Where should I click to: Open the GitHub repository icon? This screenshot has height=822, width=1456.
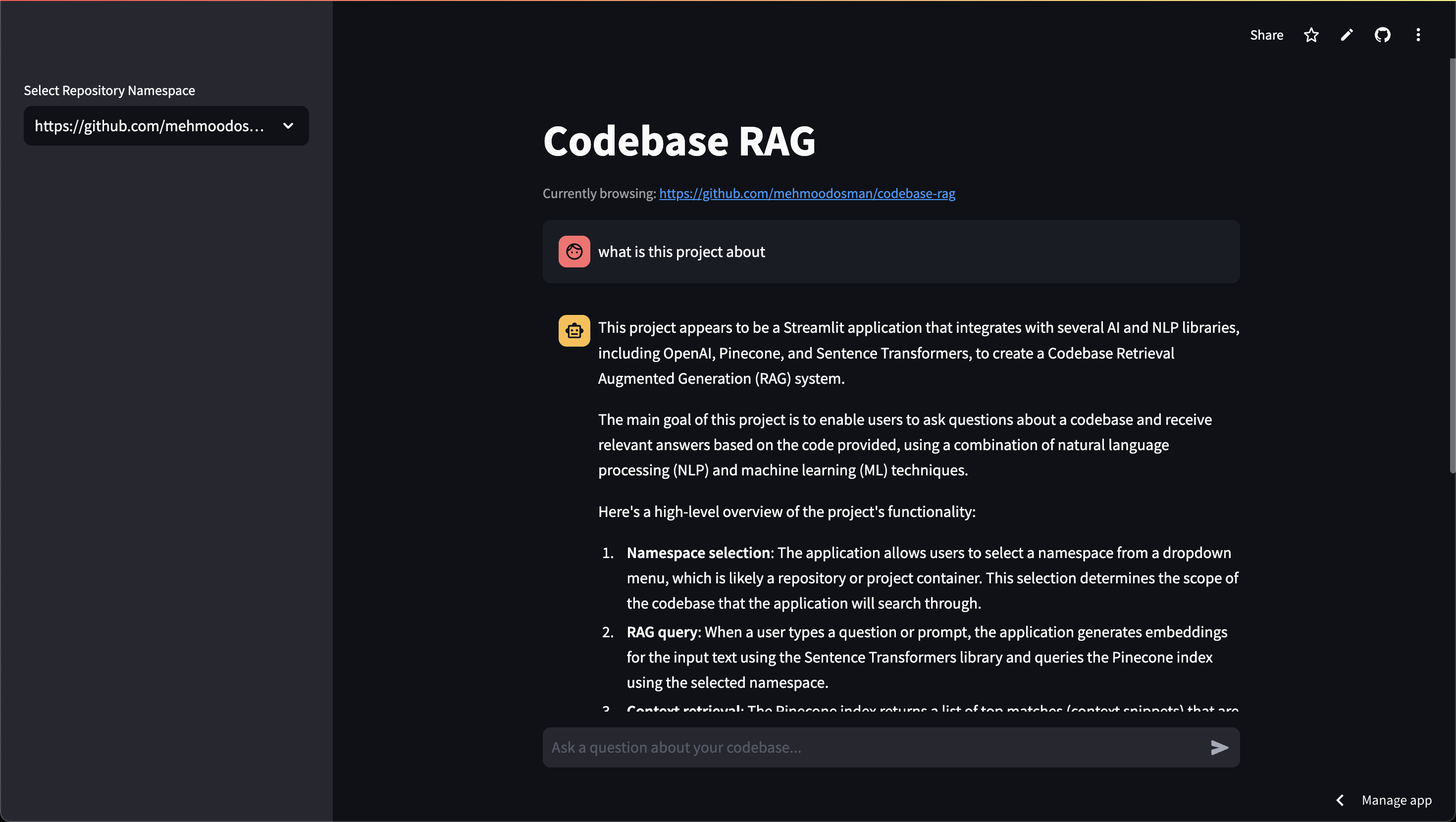[x=1383, y=35]
